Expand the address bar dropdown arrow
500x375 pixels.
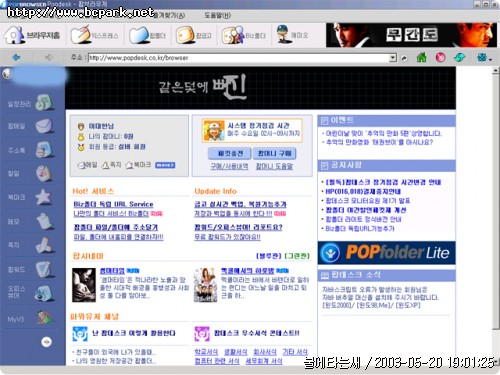393,58
